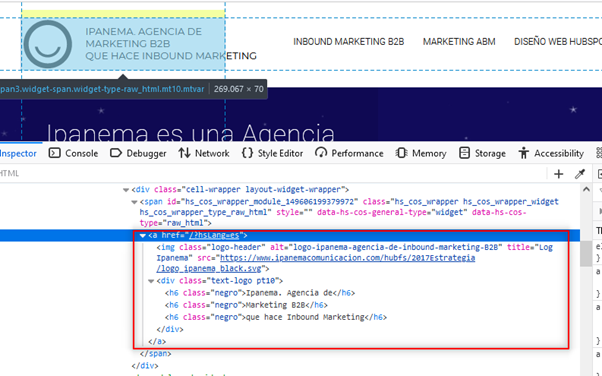Image resolution: width=602 pixels, height=376 pixels.
Task: Collapse the text-logo pt10 div node
Action: tap(151, 281)
